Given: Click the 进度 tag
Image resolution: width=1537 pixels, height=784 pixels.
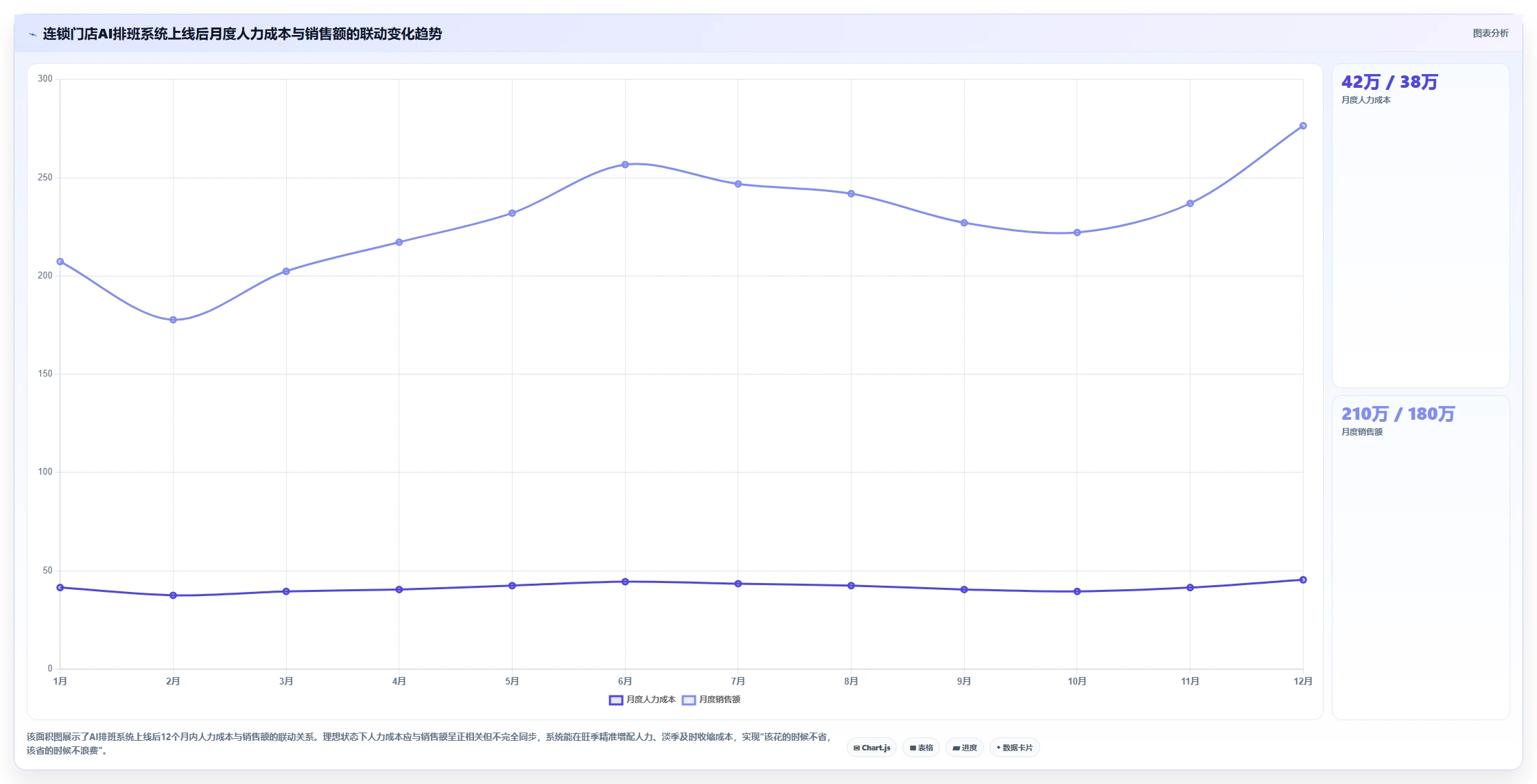Looking at the screenshot, I should point(964,748).
